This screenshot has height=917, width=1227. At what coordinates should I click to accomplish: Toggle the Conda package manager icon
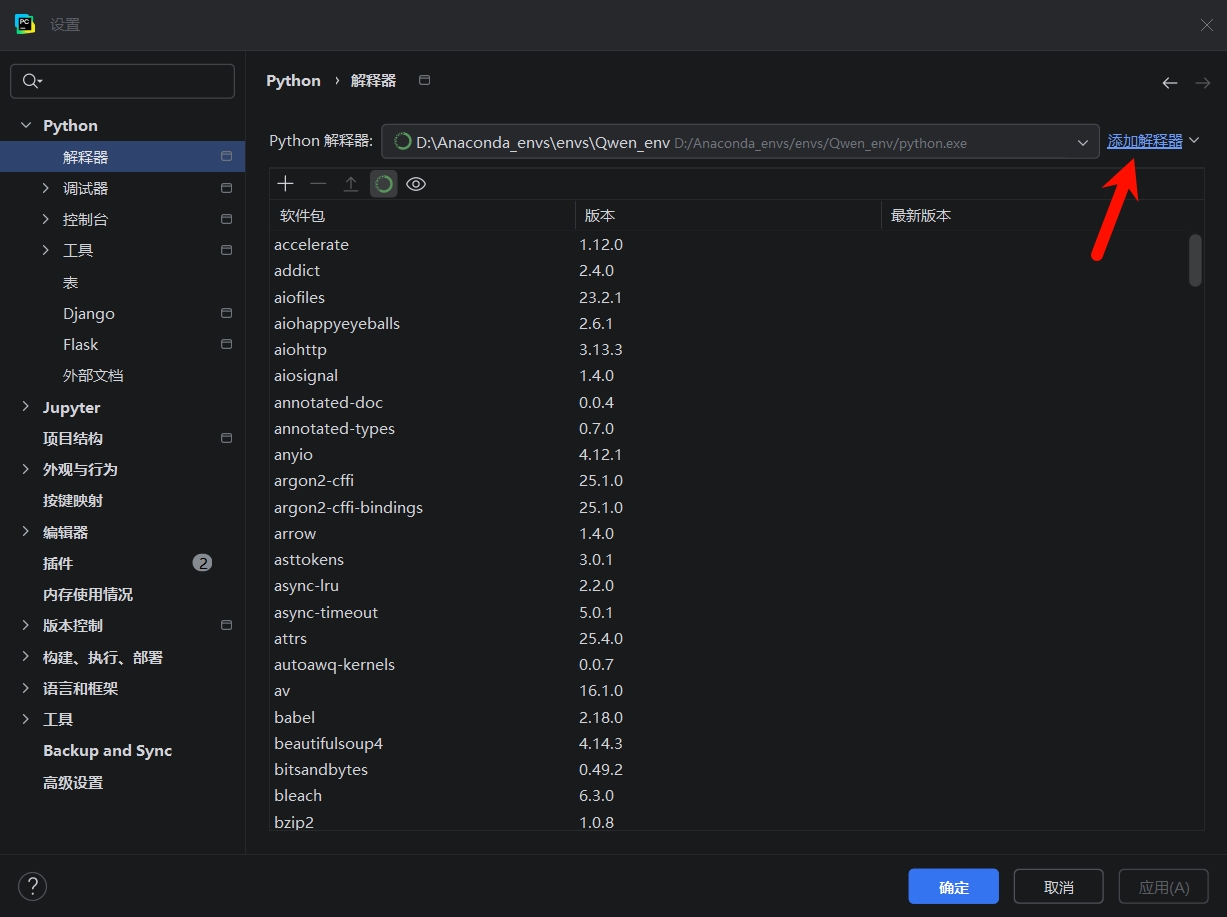click(384, 184)
